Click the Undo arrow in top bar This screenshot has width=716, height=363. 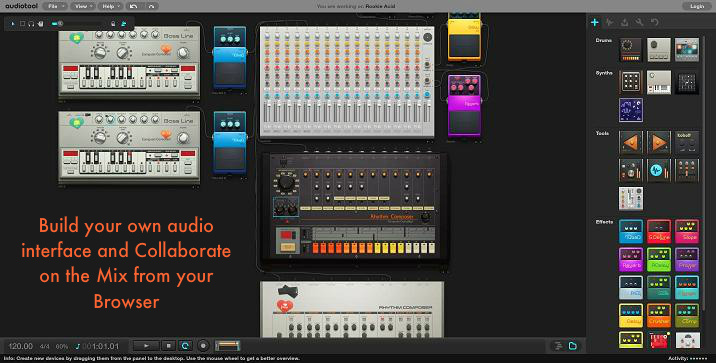coord(133,6)
